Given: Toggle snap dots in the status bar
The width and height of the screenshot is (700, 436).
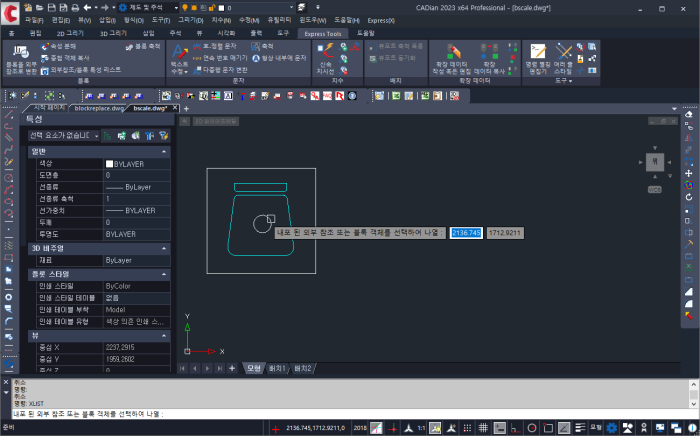Looking at the screenshot, I should tap(467, 428).
